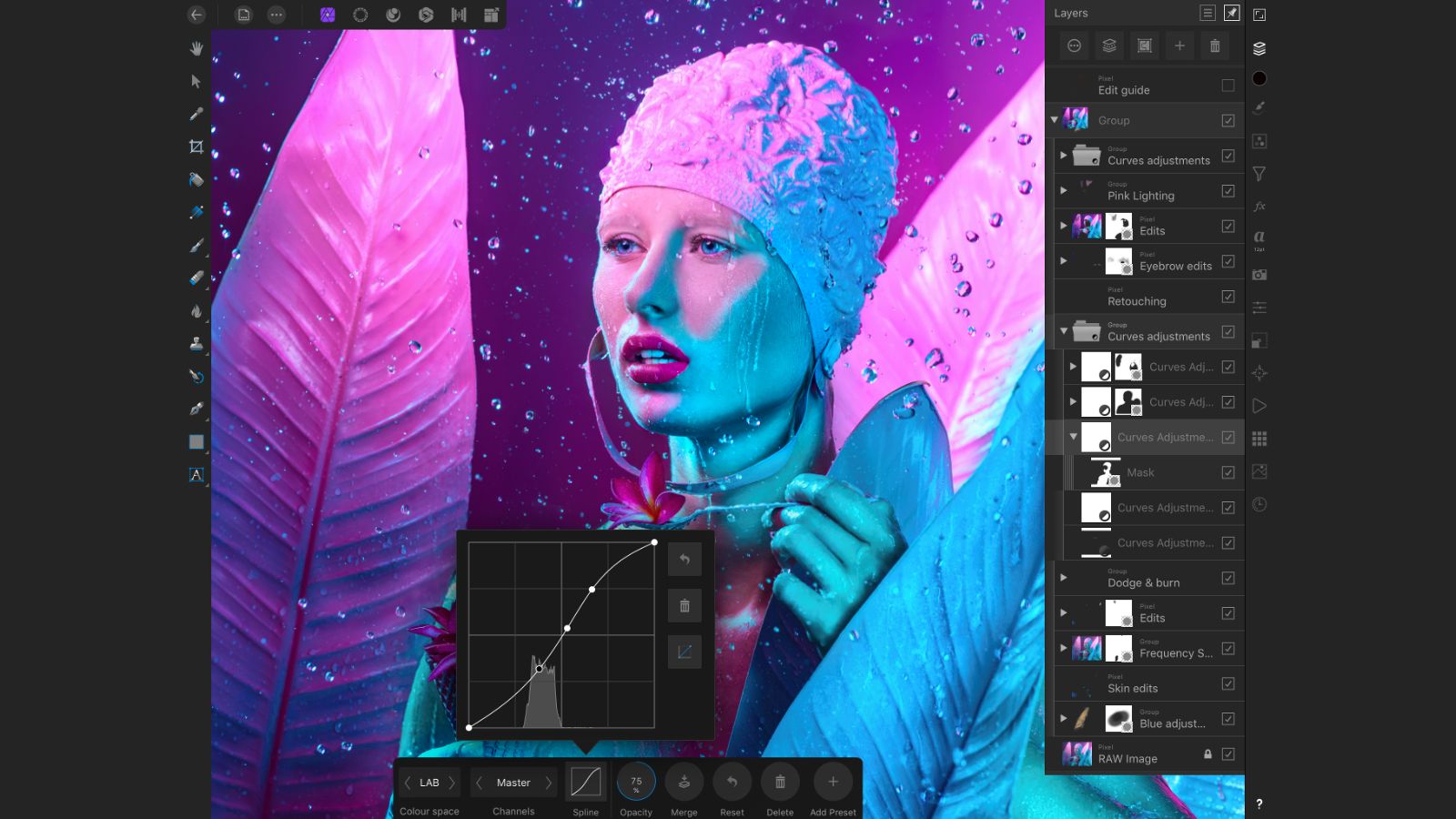This screenshot has height=819, width=1456.
Task: Activate the Text tool
Action: click(x=196, y=474)
